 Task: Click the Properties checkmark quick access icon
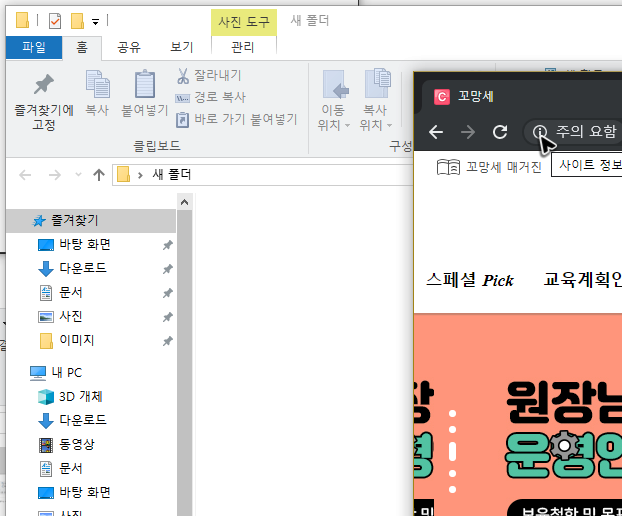[x=55, y=21]
